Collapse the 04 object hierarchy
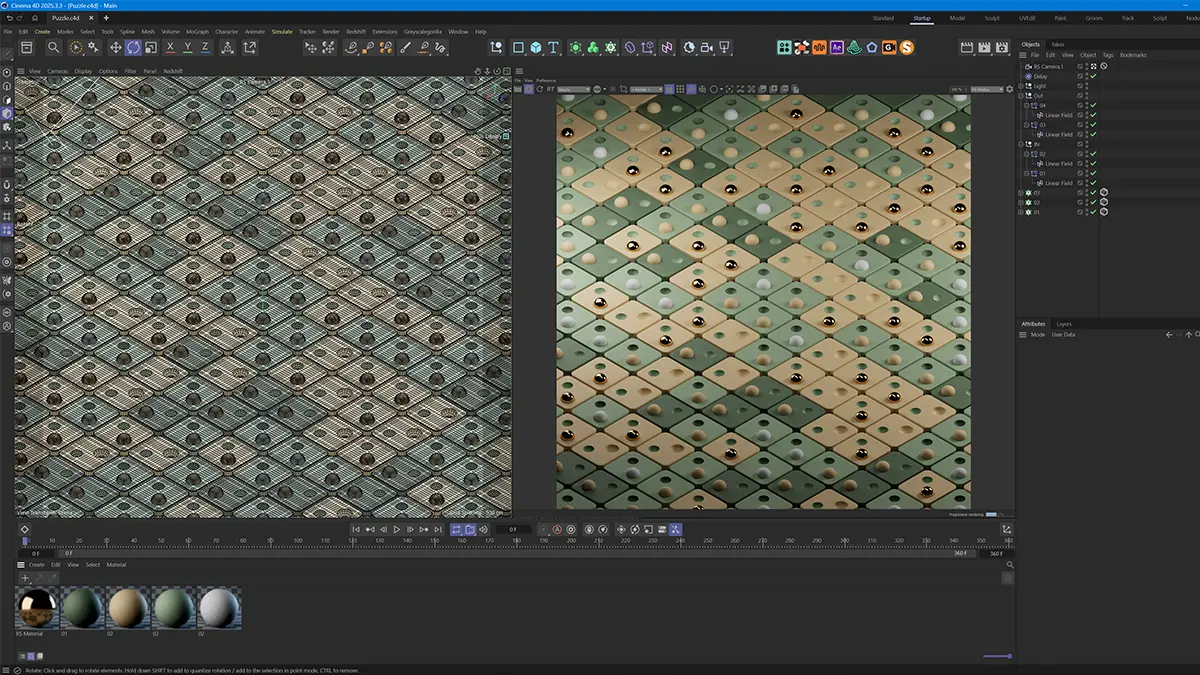1200x675 pixels. (1026, 105)
